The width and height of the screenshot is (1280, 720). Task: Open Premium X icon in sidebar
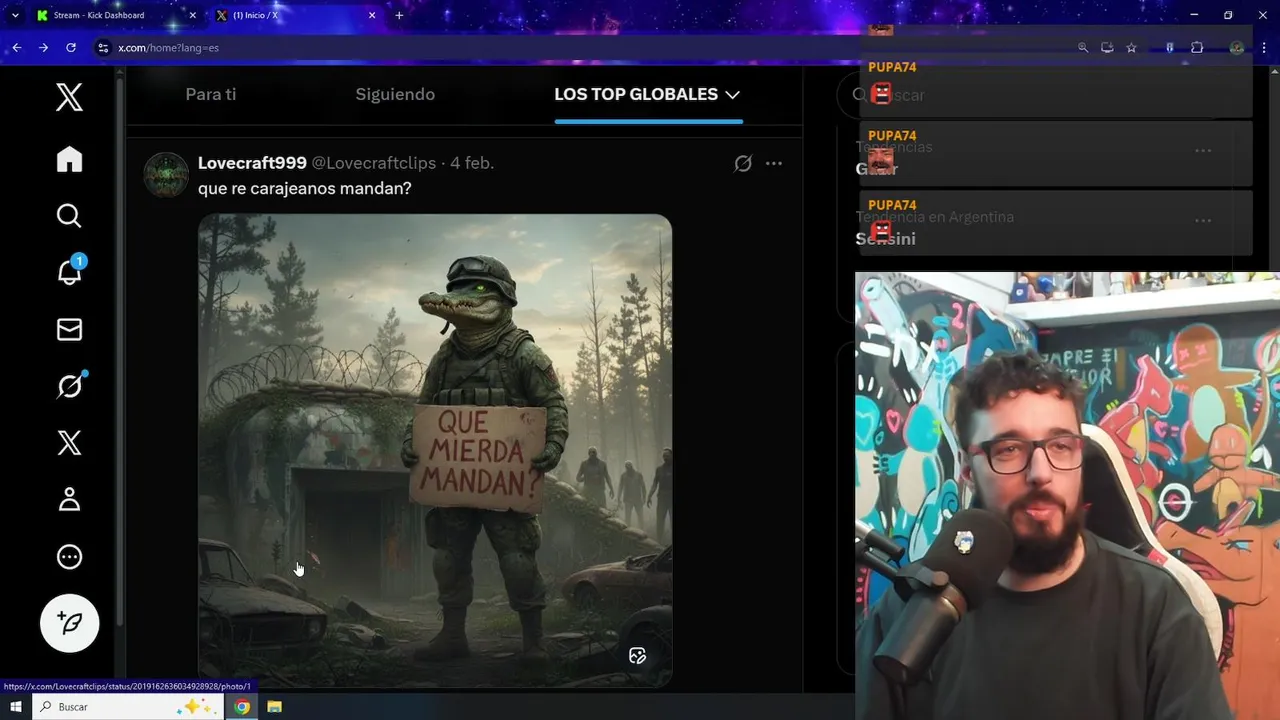coord(69,443)
